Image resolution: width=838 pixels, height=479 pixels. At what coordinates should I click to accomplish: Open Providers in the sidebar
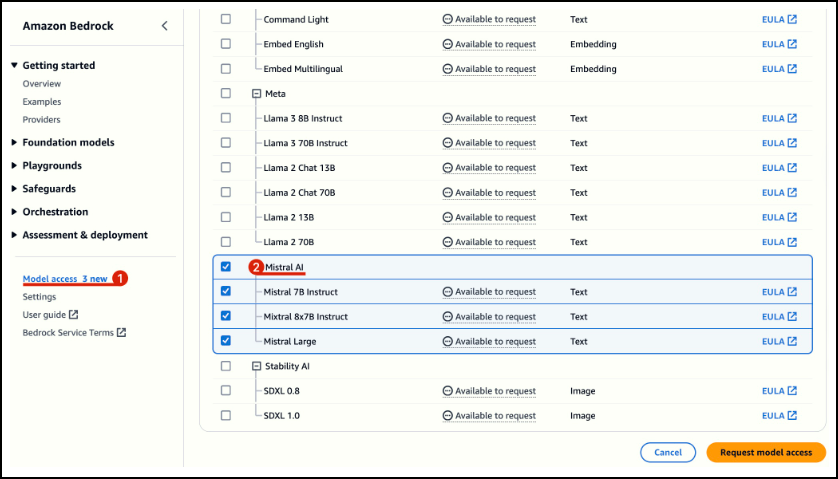coord(41,119)
